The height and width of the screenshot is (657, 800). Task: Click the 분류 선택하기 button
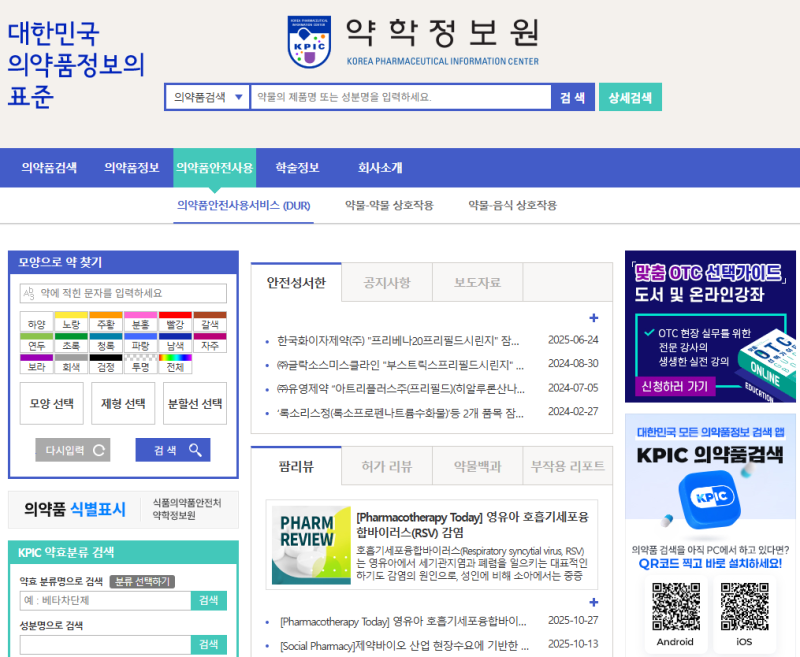click(x=142, y=582)
